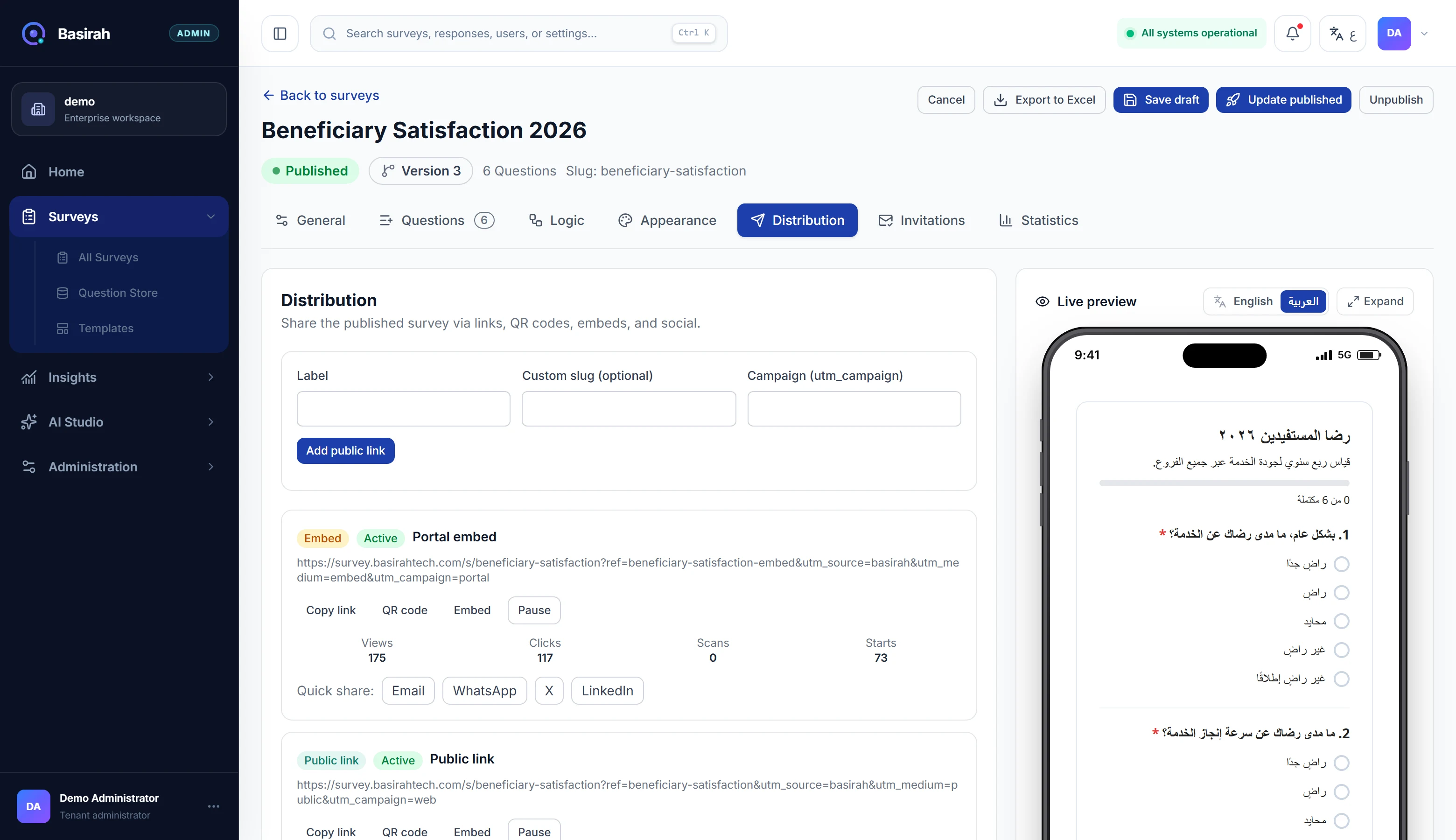Select راضٍ radio for question 1

coord(1342,593)
